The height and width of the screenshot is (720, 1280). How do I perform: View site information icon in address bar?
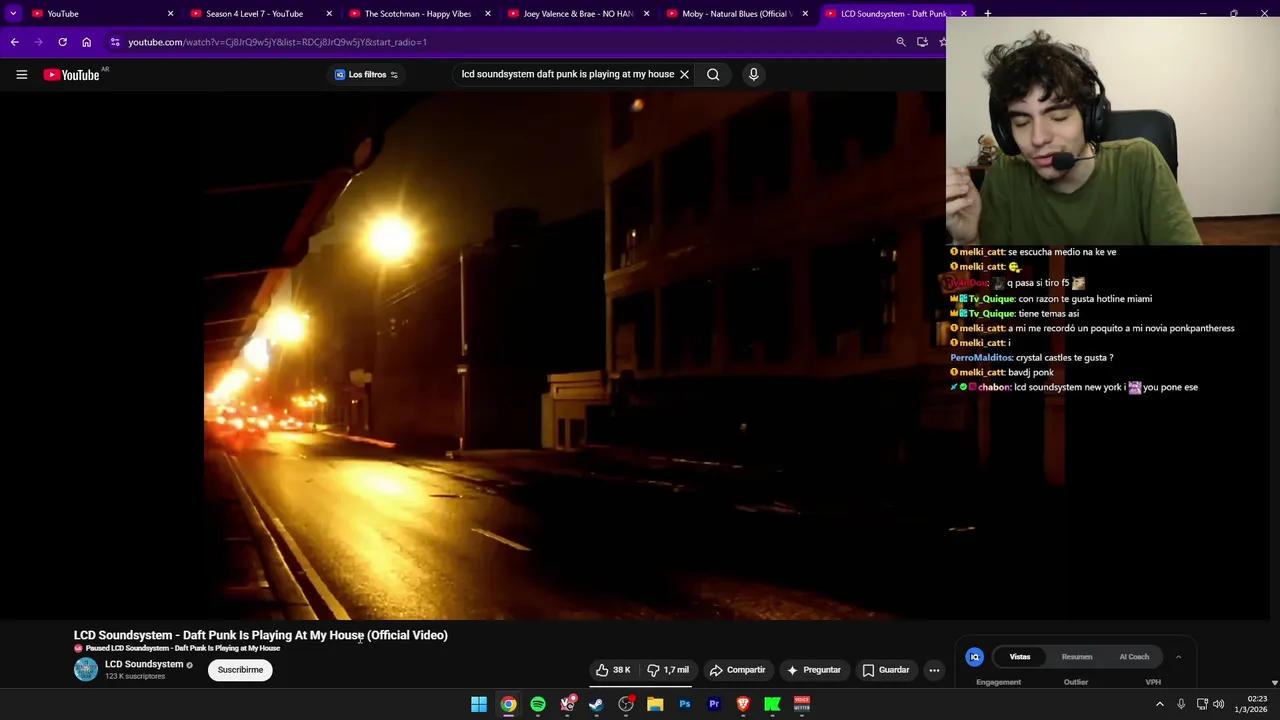(115, 42)
